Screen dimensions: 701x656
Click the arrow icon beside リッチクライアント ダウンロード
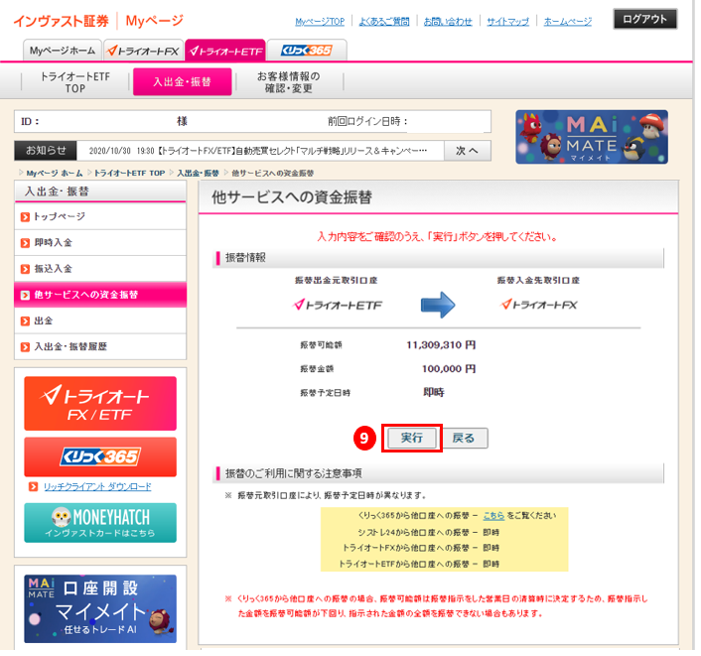point(33,487)
